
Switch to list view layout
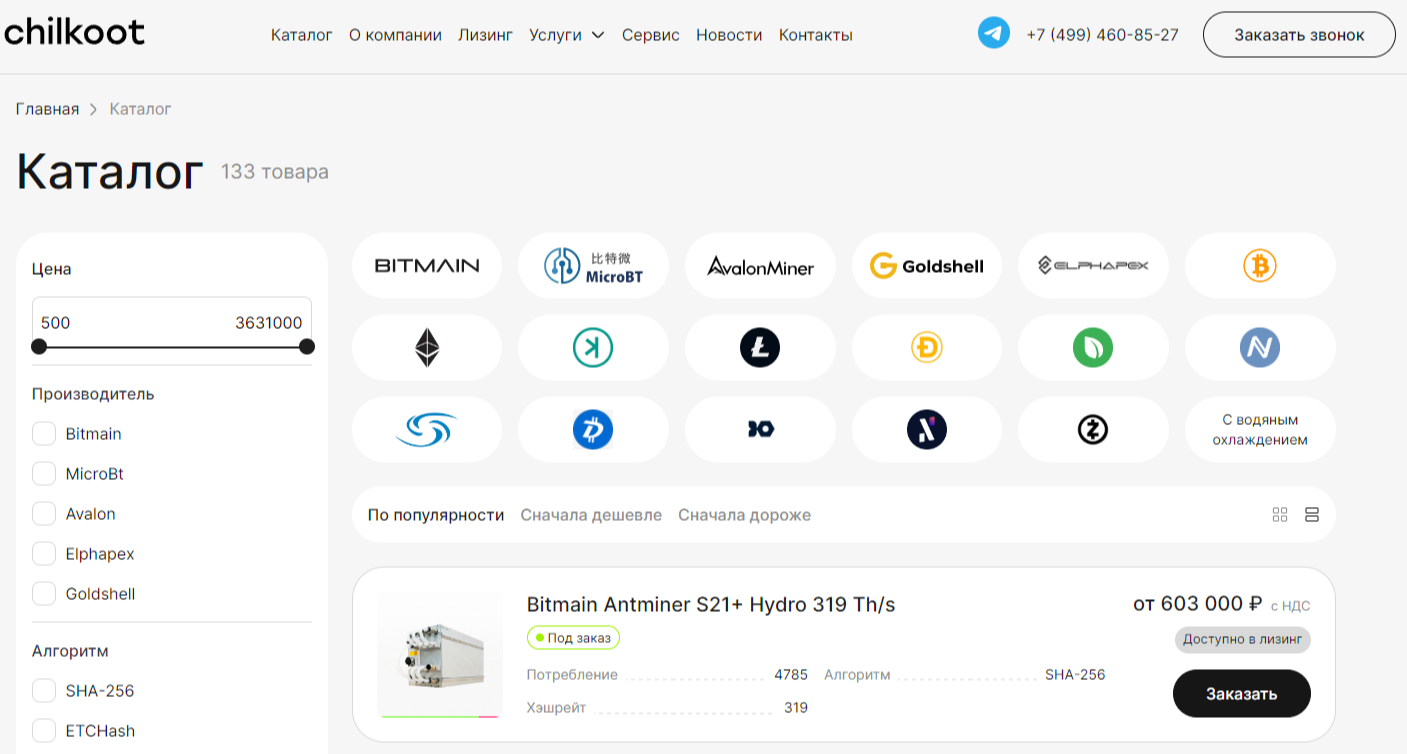coord(1312,515)
